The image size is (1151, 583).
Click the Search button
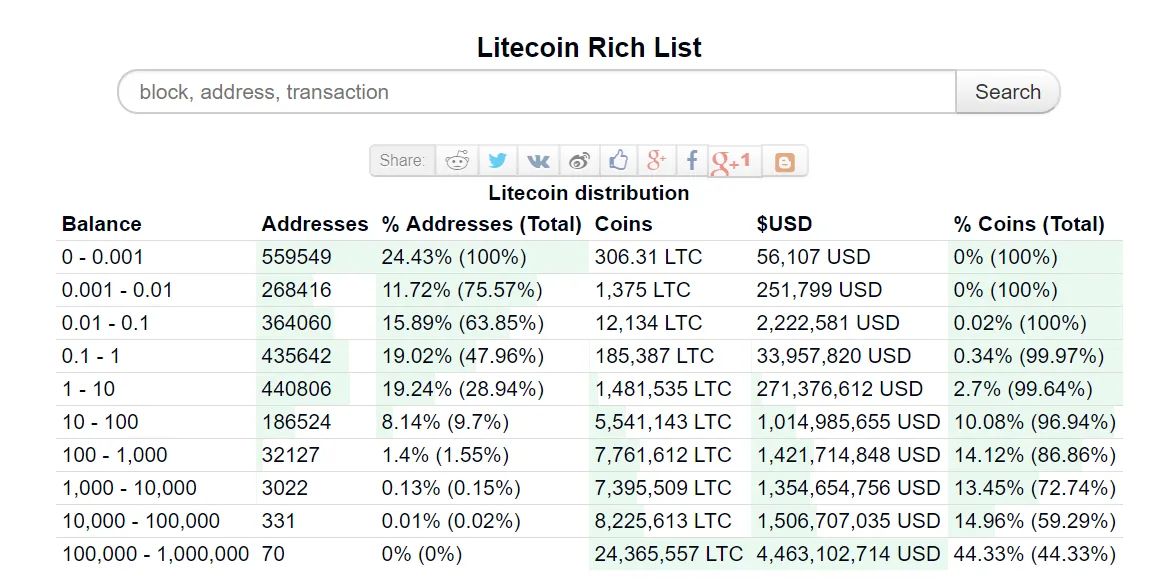coord(1007,92)
